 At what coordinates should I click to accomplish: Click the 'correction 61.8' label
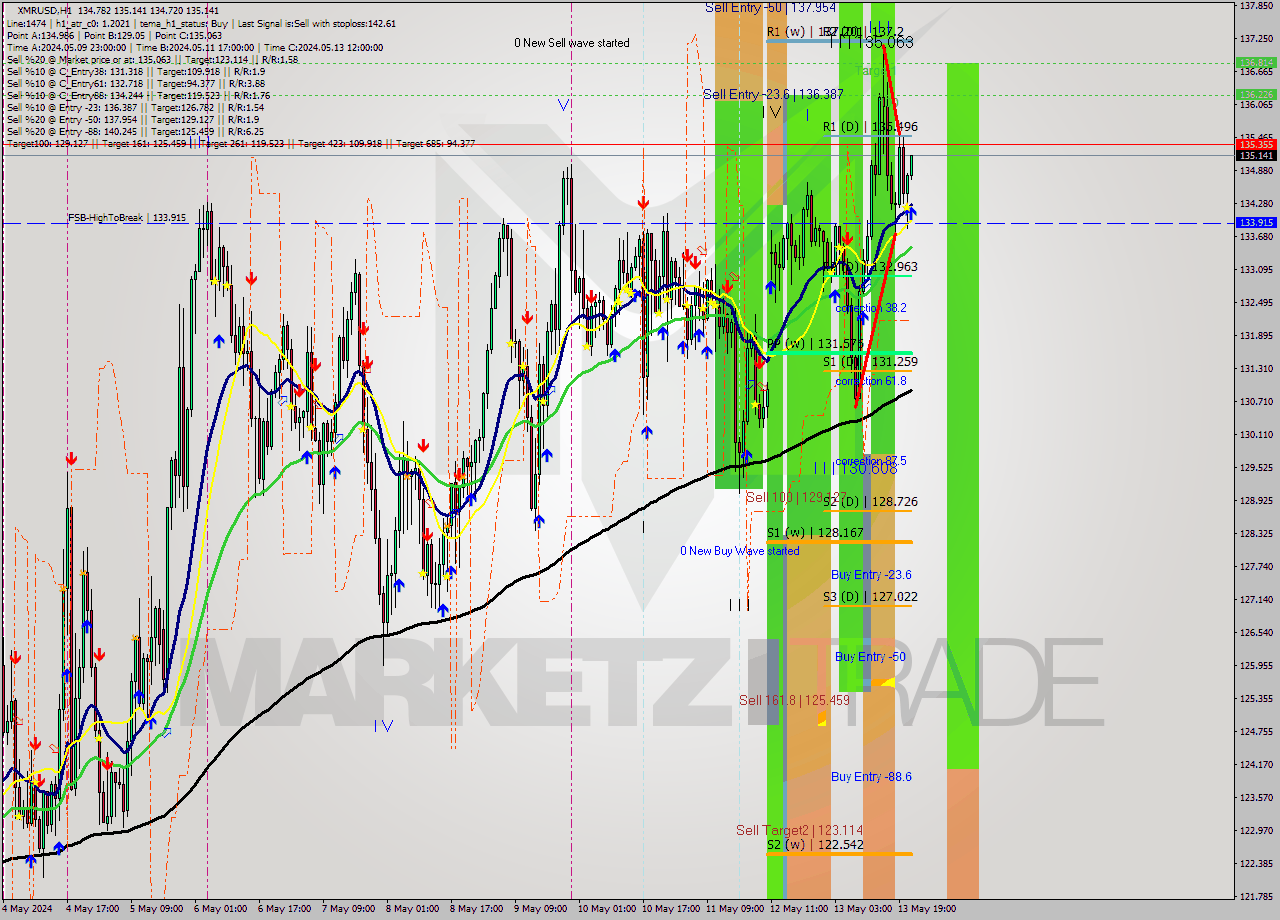pyautogui.click(x=871, y=381)
